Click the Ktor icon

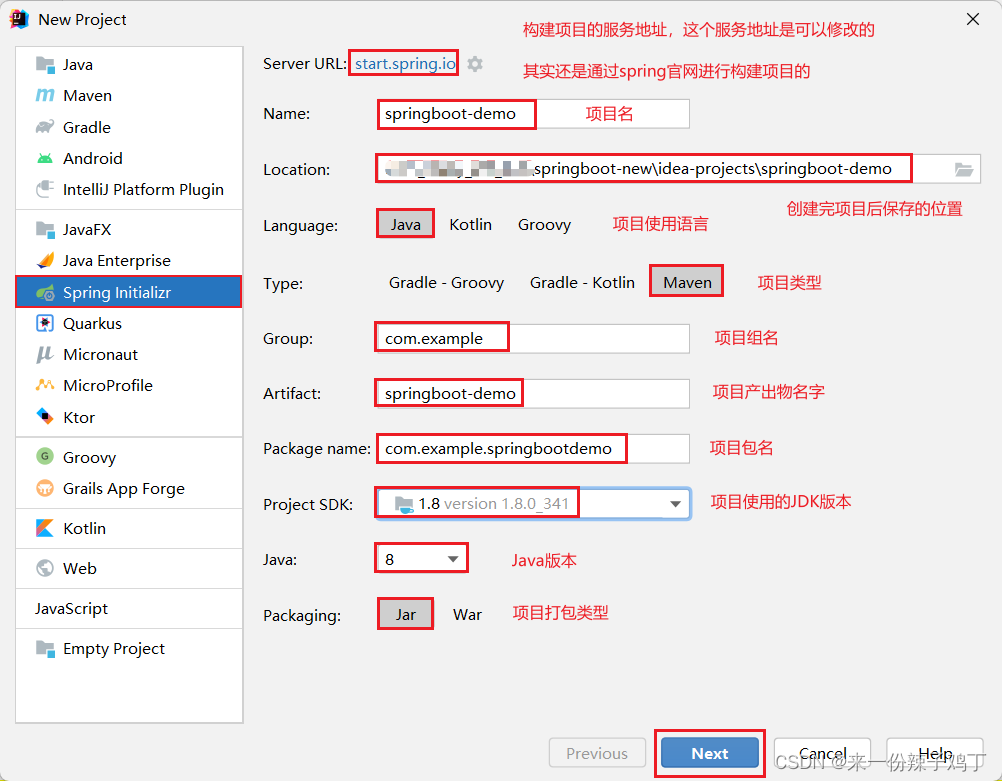pos(45,417)
